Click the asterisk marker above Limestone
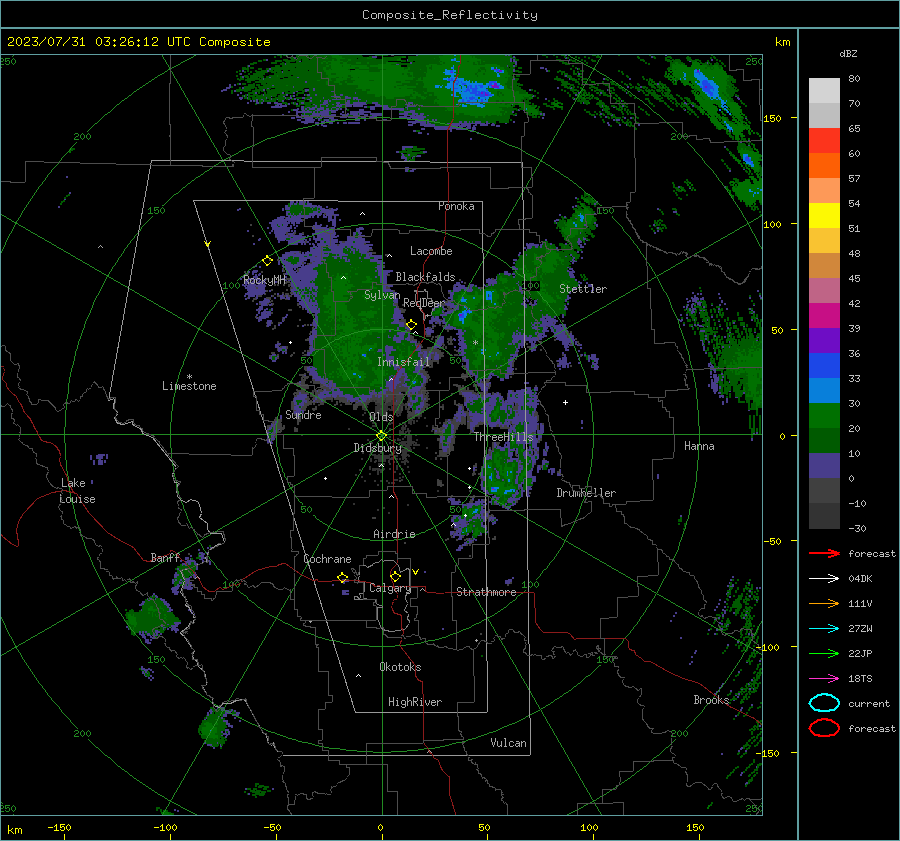The image size is (900, 841). [x=189, y=377]
